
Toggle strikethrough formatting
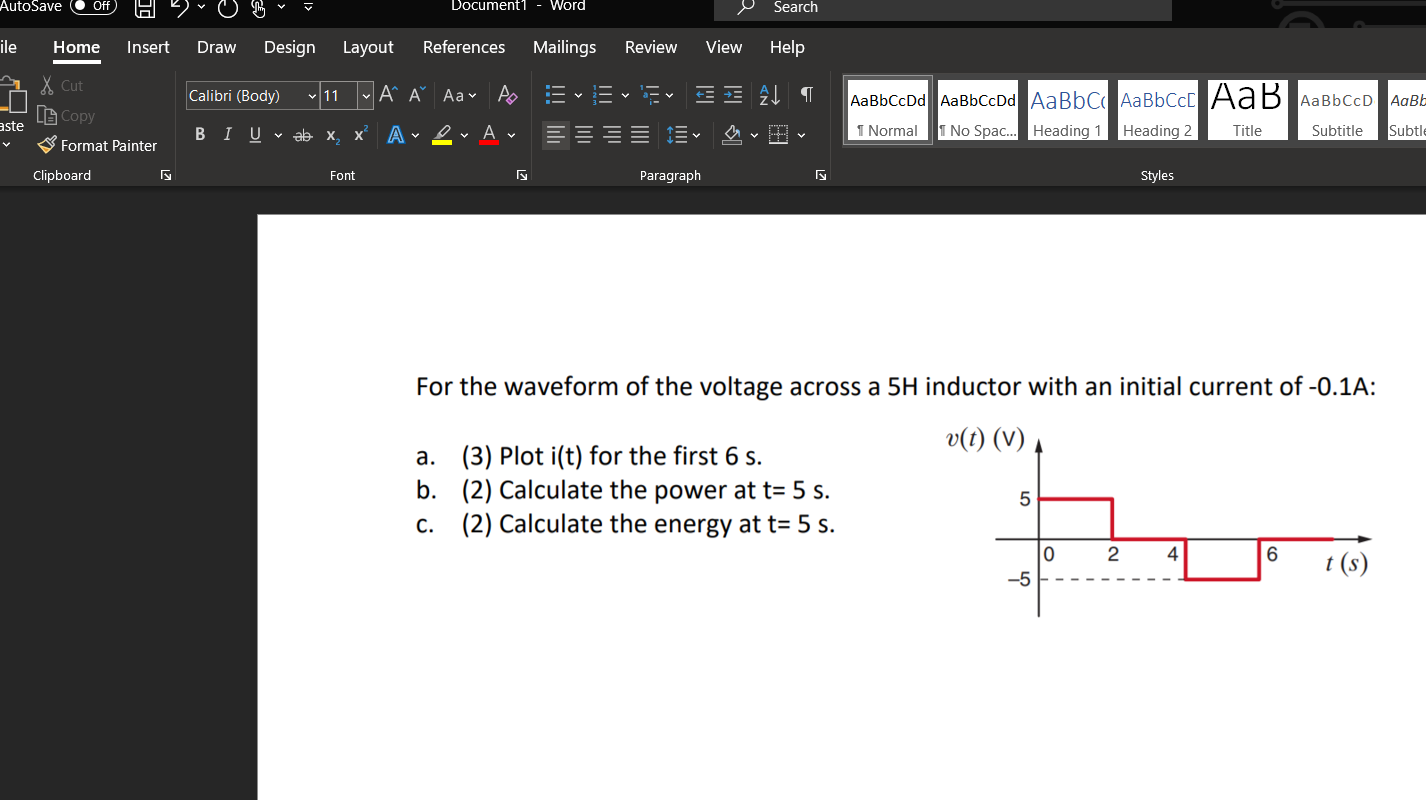[302, 135]
